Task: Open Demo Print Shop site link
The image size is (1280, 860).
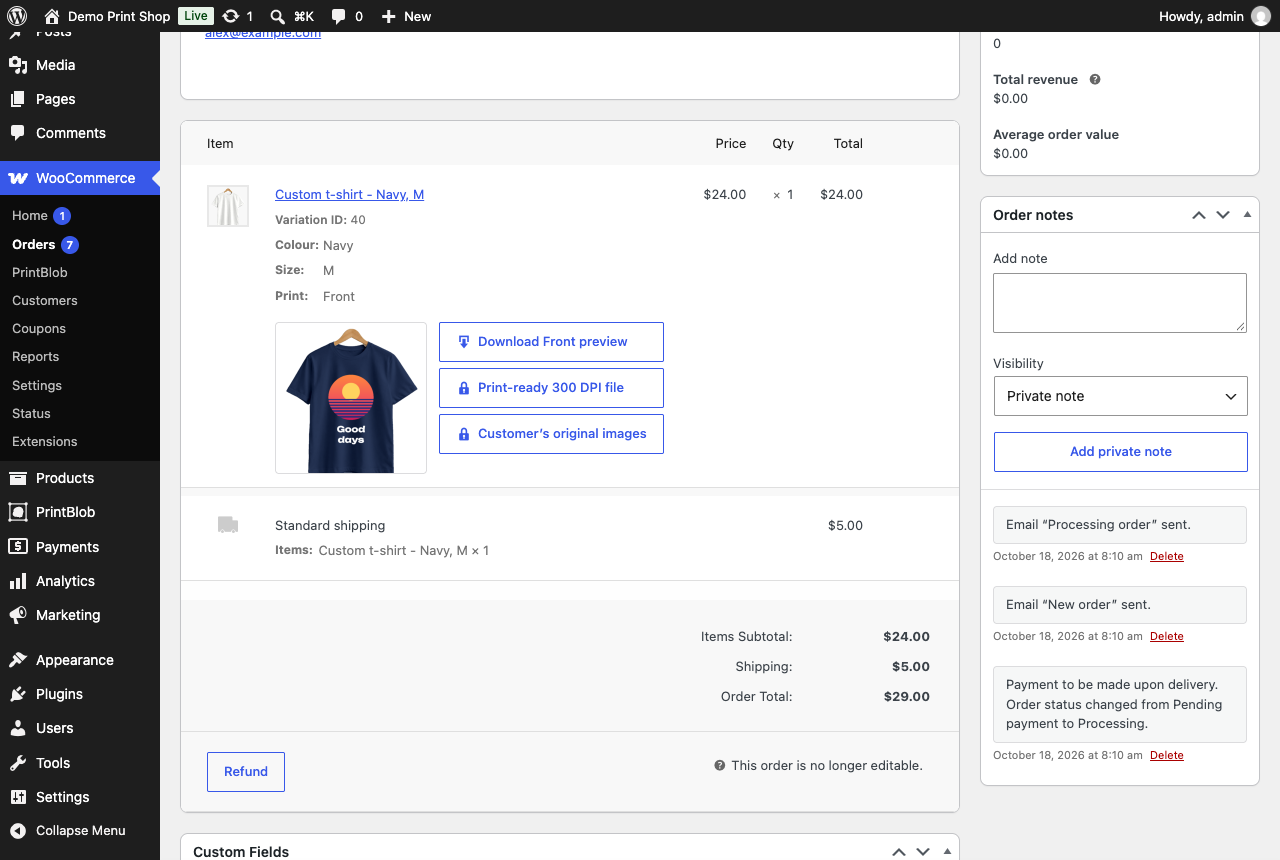Action: 108,16
